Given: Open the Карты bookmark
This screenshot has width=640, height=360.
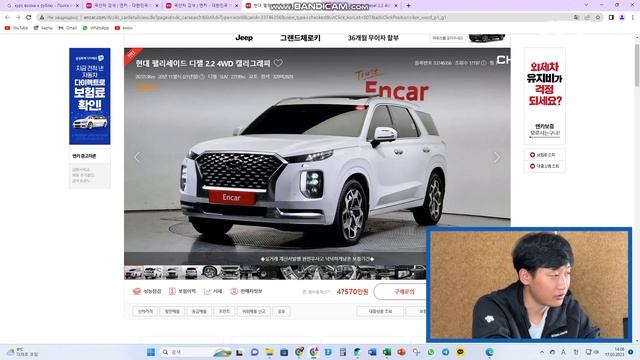Looking at the screenshot, I should pyautogui.click(x=43, y=28).
